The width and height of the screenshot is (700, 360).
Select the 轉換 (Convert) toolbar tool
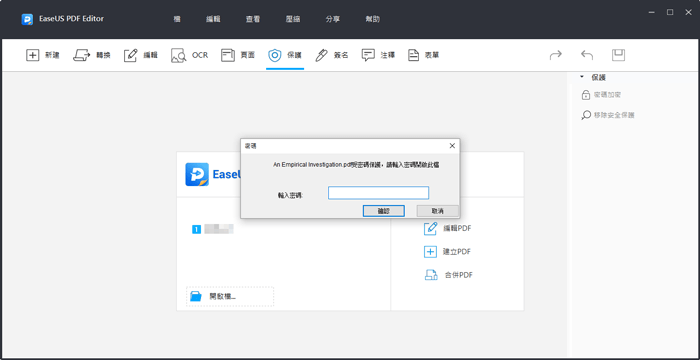click(x=92, y=55)
